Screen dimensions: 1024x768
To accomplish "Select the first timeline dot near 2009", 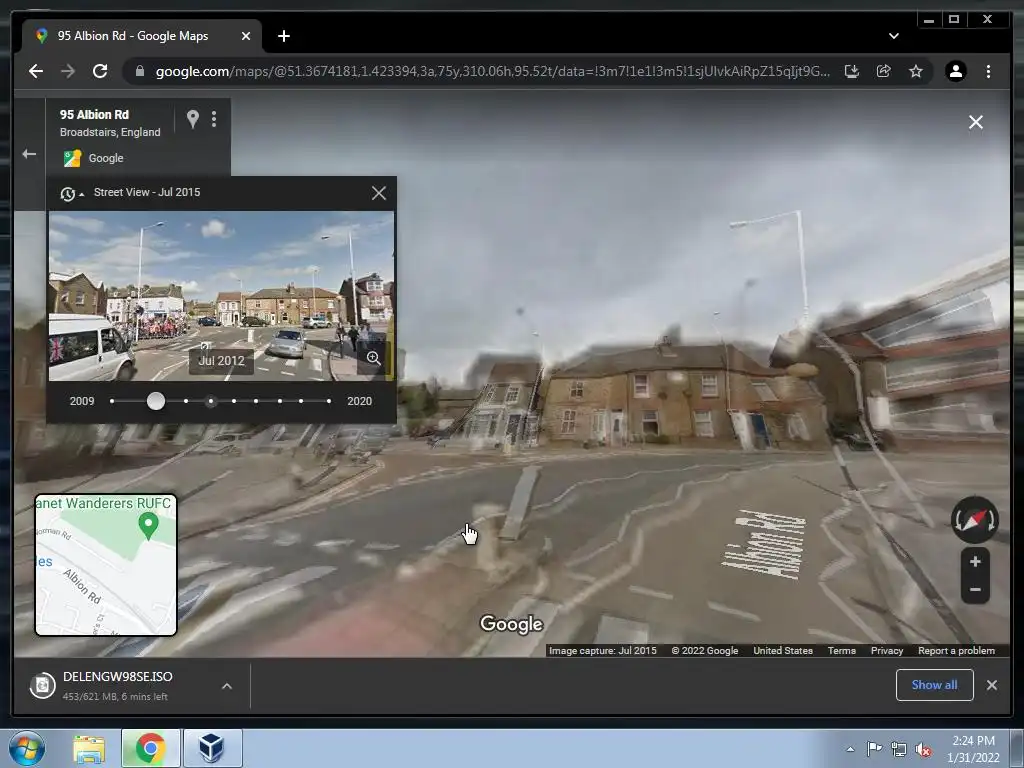I will 112,401.
